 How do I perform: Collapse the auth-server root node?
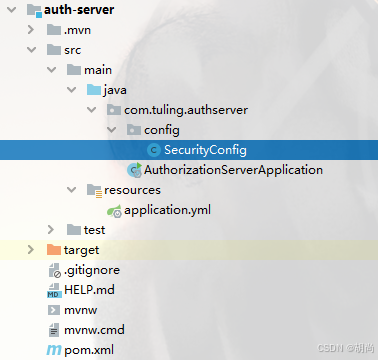[x=12, y=10]
